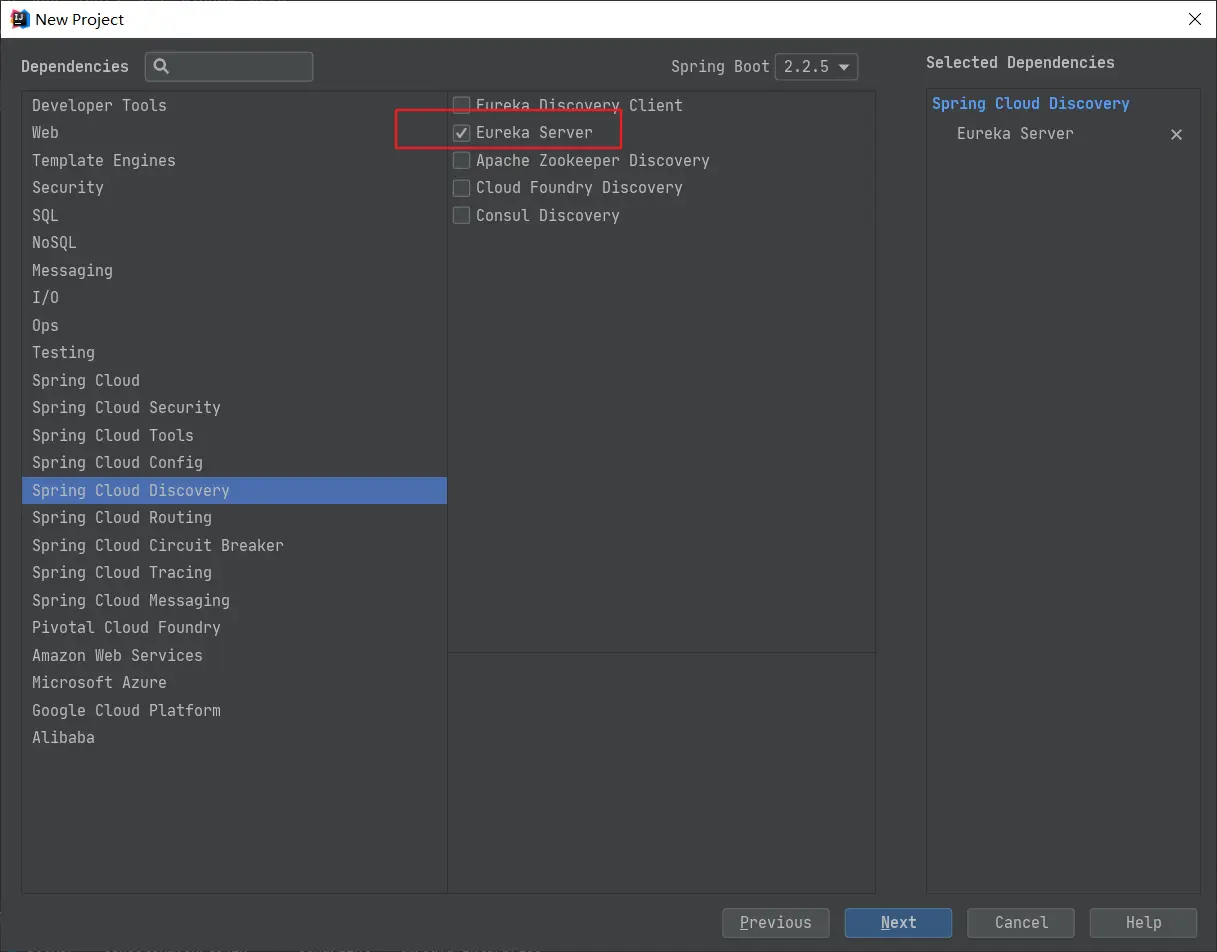Enable the Consul Discovery checkbox
1217x952 pixels.
461,215
